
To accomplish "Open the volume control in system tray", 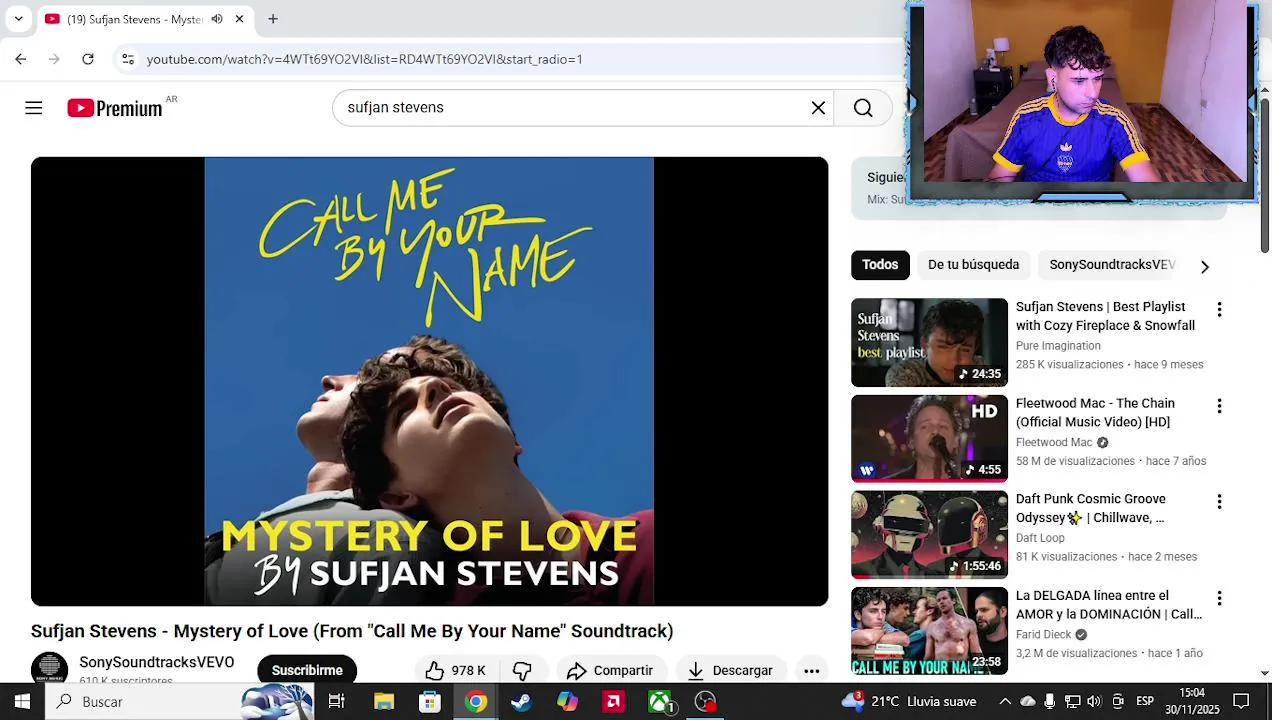I will point(1094,702).
